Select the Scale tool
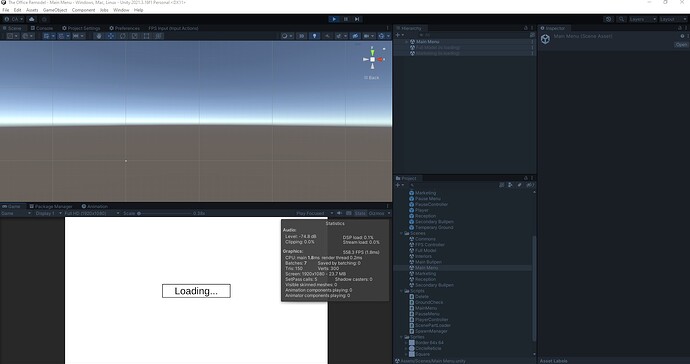Viewport: 690px width, 364px height. (x=135, y=36)
